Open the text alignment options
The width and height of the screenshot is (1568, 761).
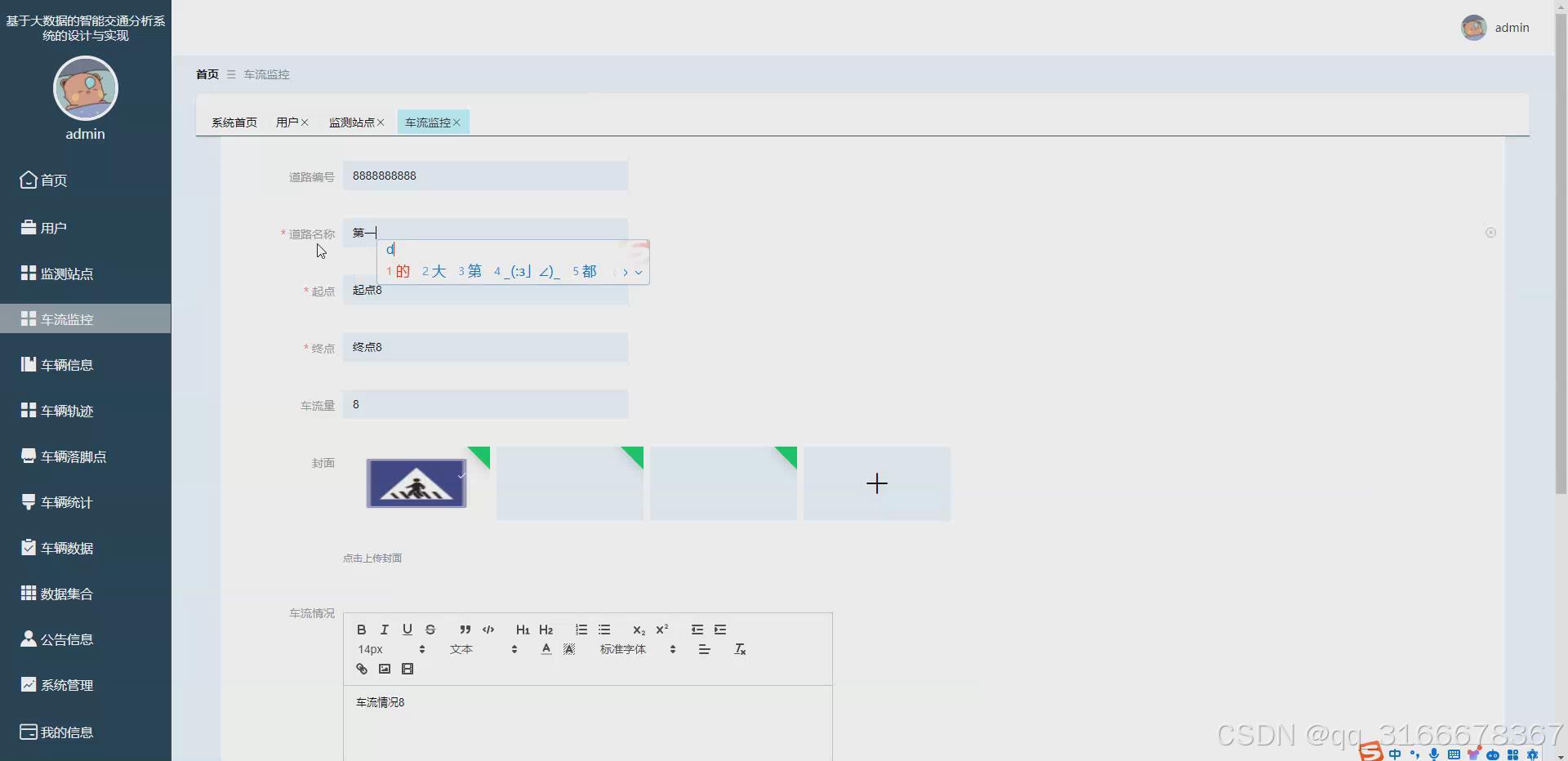point(705,649)
